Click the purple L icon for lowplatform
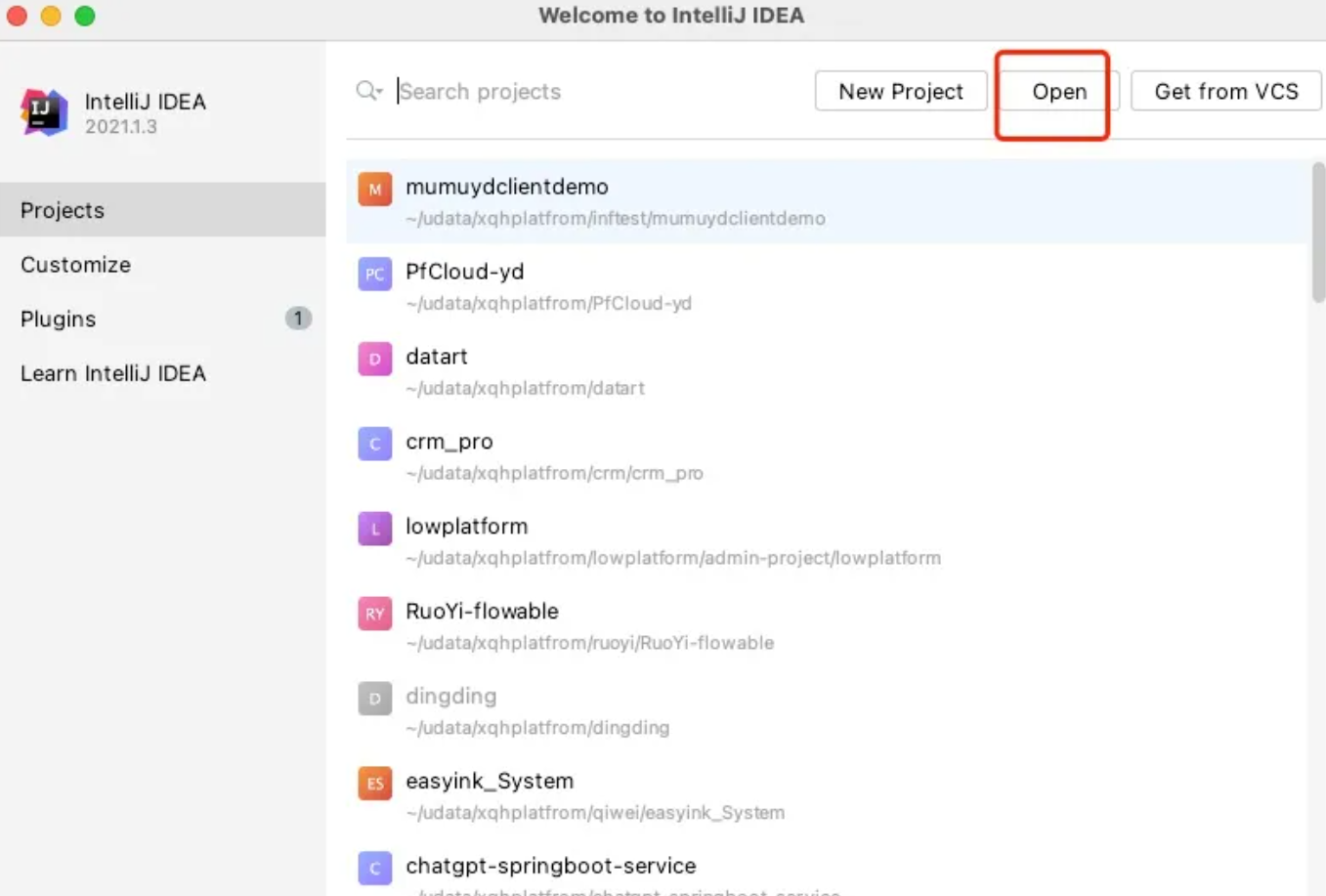The height and width of the screenshot is (896, 1326). tap(374, 530)
